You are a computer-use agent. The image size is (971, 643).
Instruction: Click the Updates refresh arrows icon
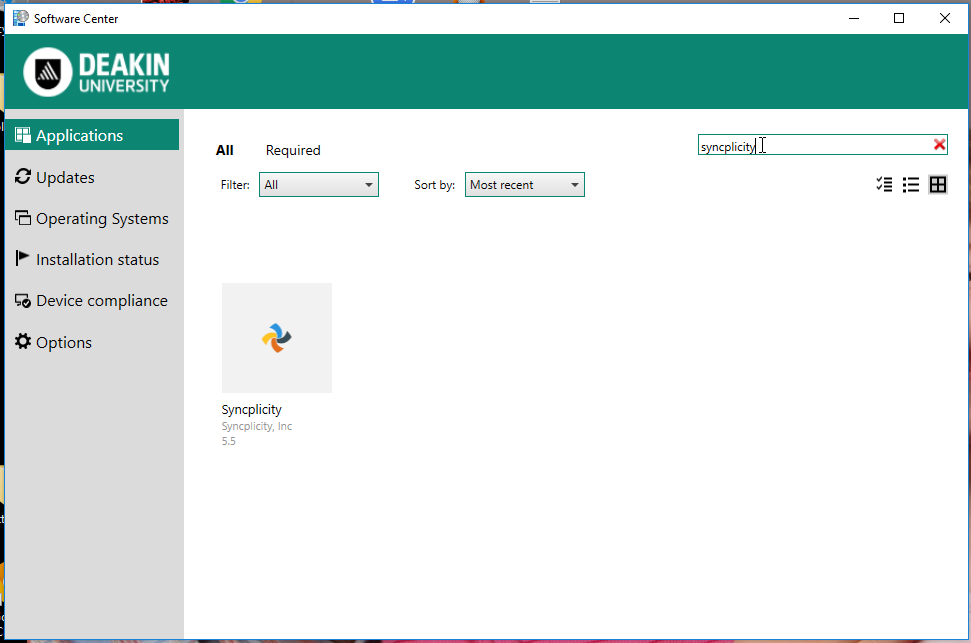point(23,177)
